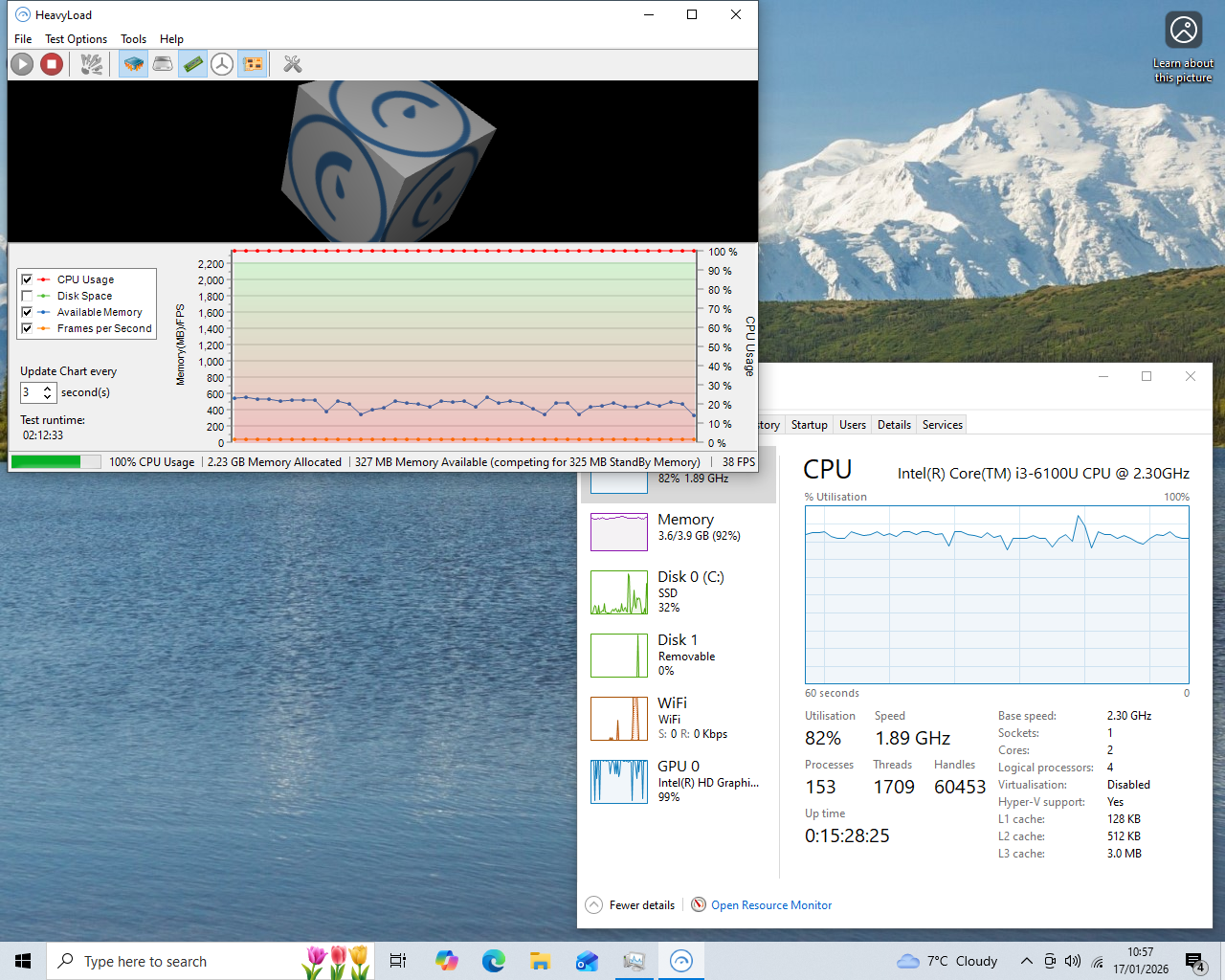The image size is (1225, 980).
Task: Select Memory in the Task Manager sidebar
Action: click(679, 531)
